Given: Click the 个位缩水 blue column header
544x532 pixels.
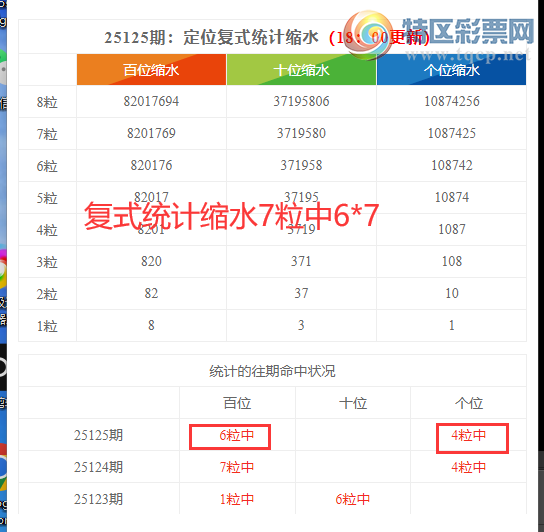Looking at the screenshot, I should pyautogui.click(x=451, y=70).
